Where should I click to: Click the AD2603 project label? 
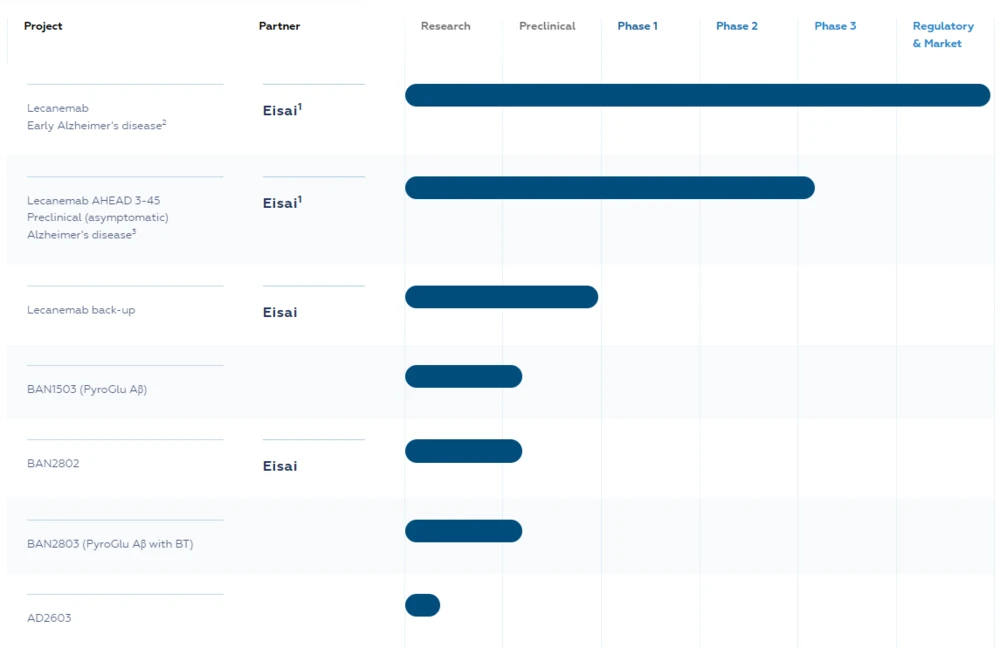pyautogui.click(x=49, y=618)
